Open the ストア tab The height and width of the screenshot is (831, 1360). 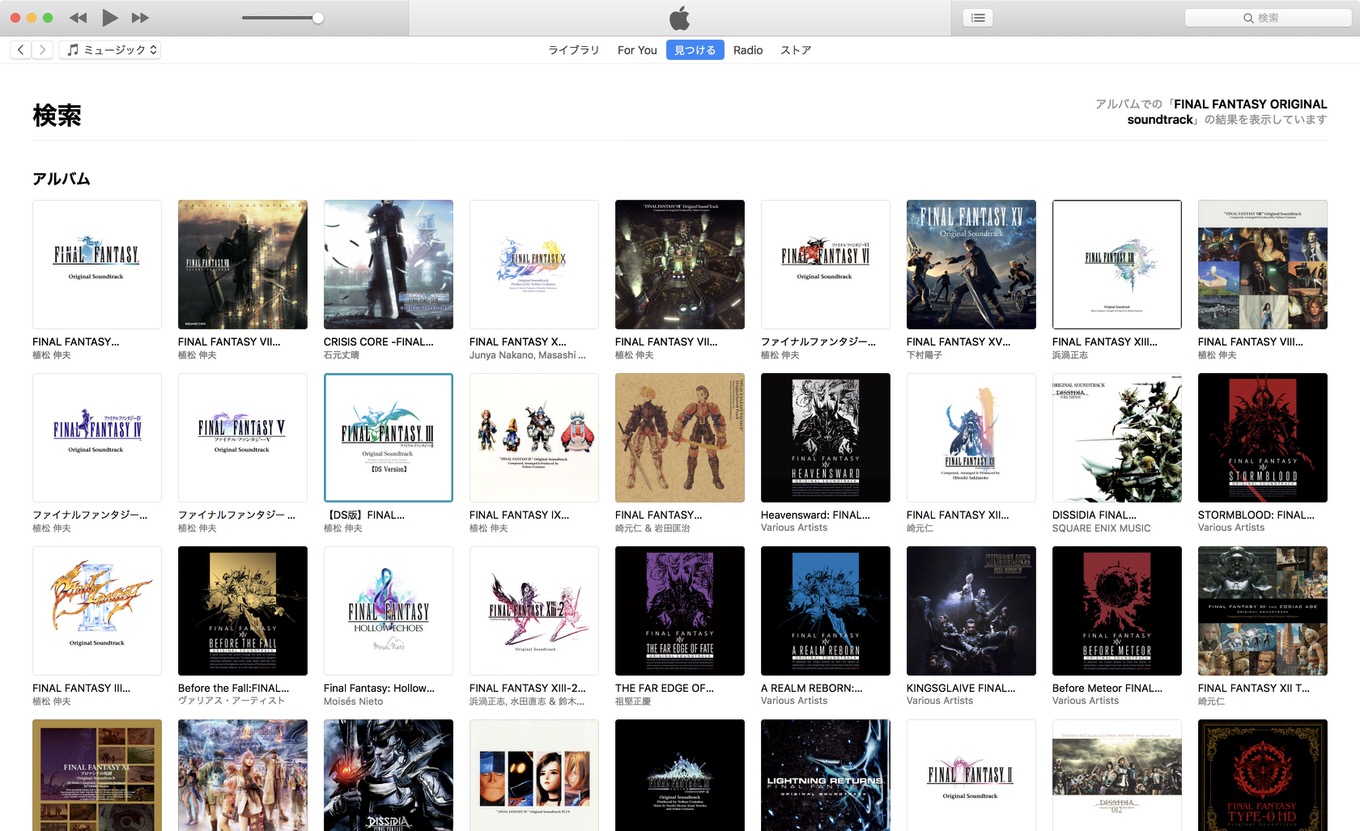796,50
